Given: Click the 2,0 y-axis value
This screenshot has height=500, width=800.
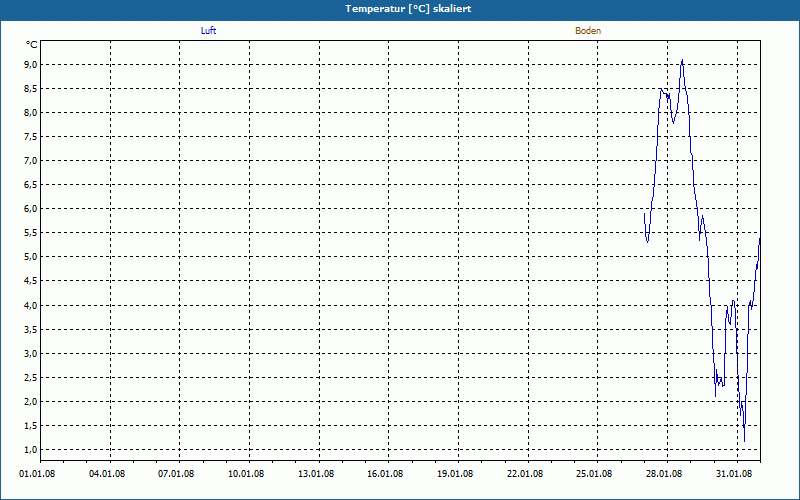Looking at the screenshot, I should (x=31, y=402).
